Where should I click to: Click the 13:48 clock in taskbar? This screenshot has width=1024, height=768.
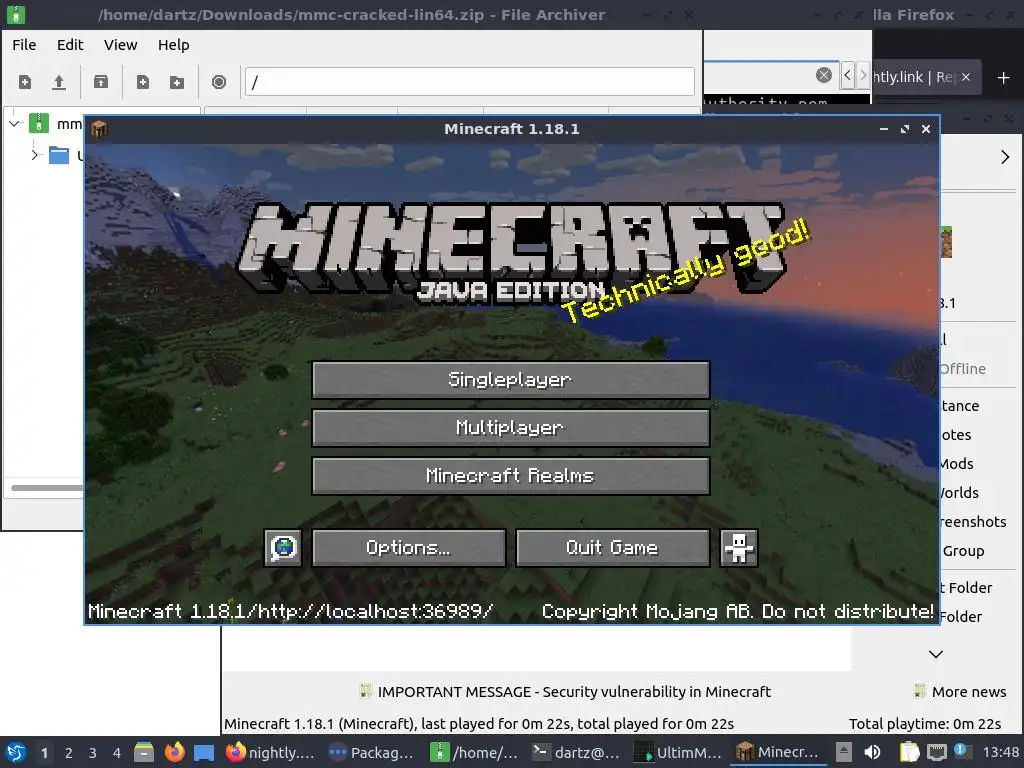tap(1000, 752)
